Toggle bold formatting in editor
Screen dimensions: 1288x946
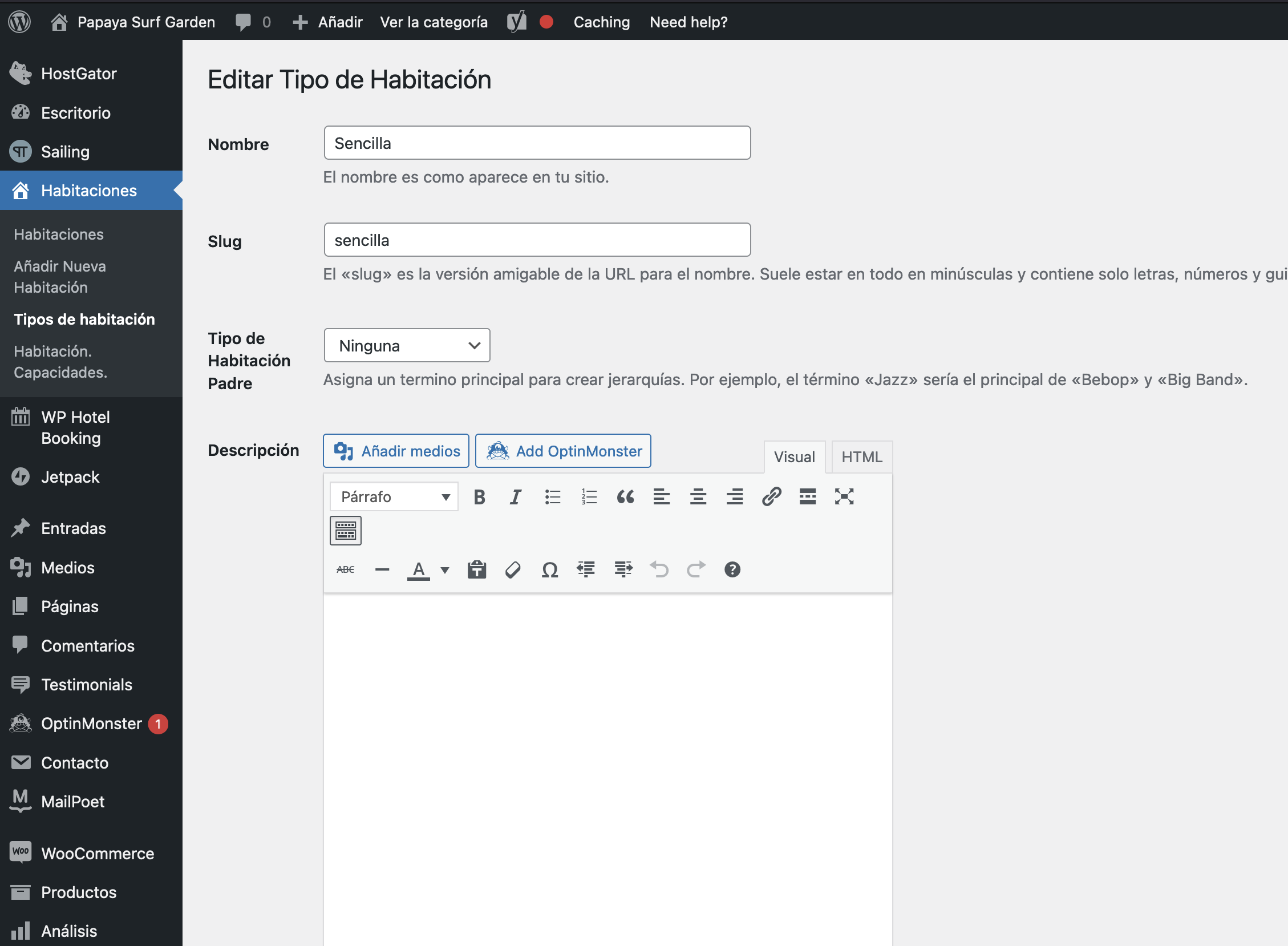(479, 497)
